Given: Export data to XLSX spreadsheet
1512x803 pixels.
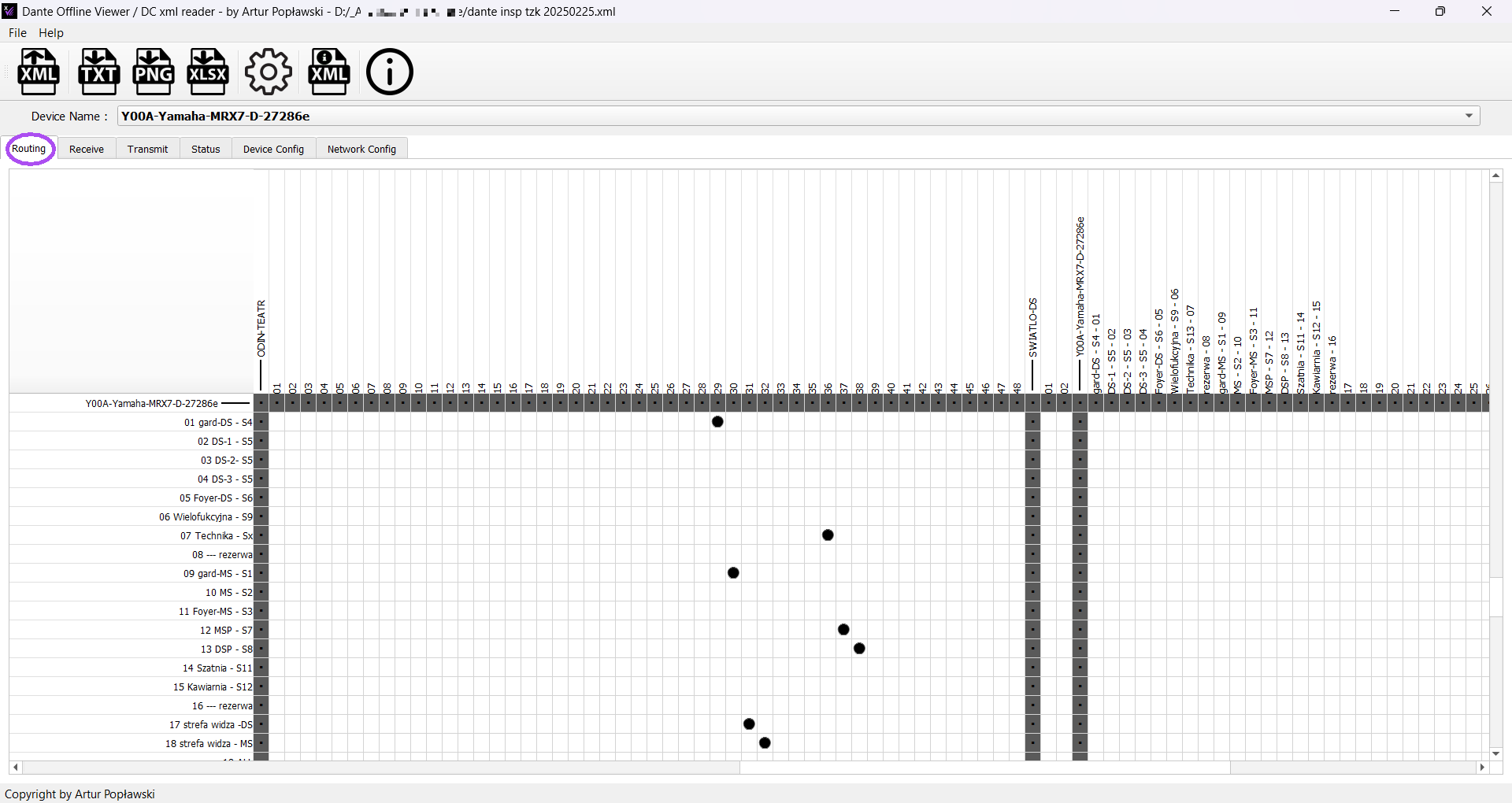Looking at the screenshot, I should pyautogui.click(x=208, y=72).
